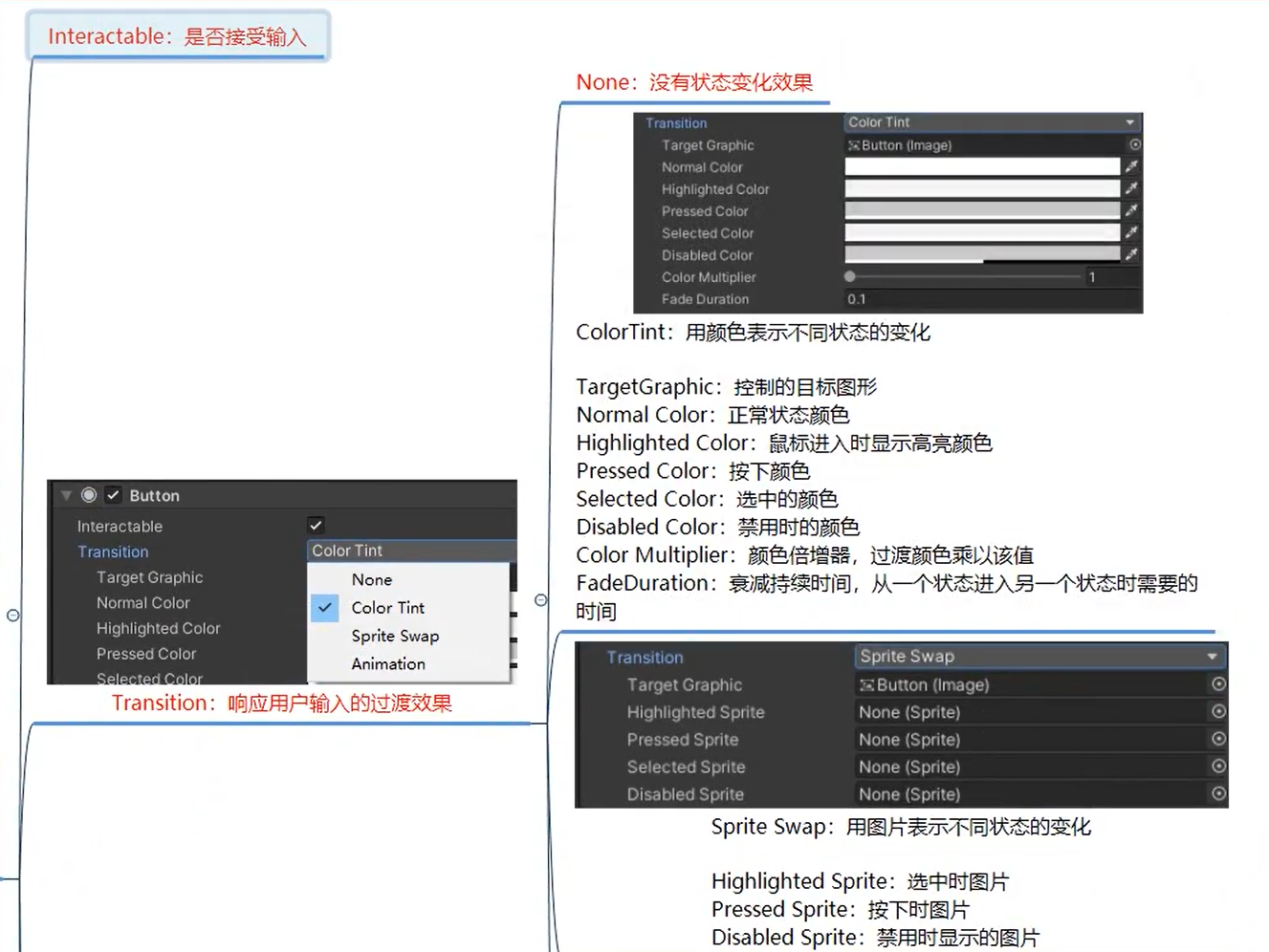
Task: Select the Transition: 响应用户输入的过渡效果 node
Action: (281, 703)
